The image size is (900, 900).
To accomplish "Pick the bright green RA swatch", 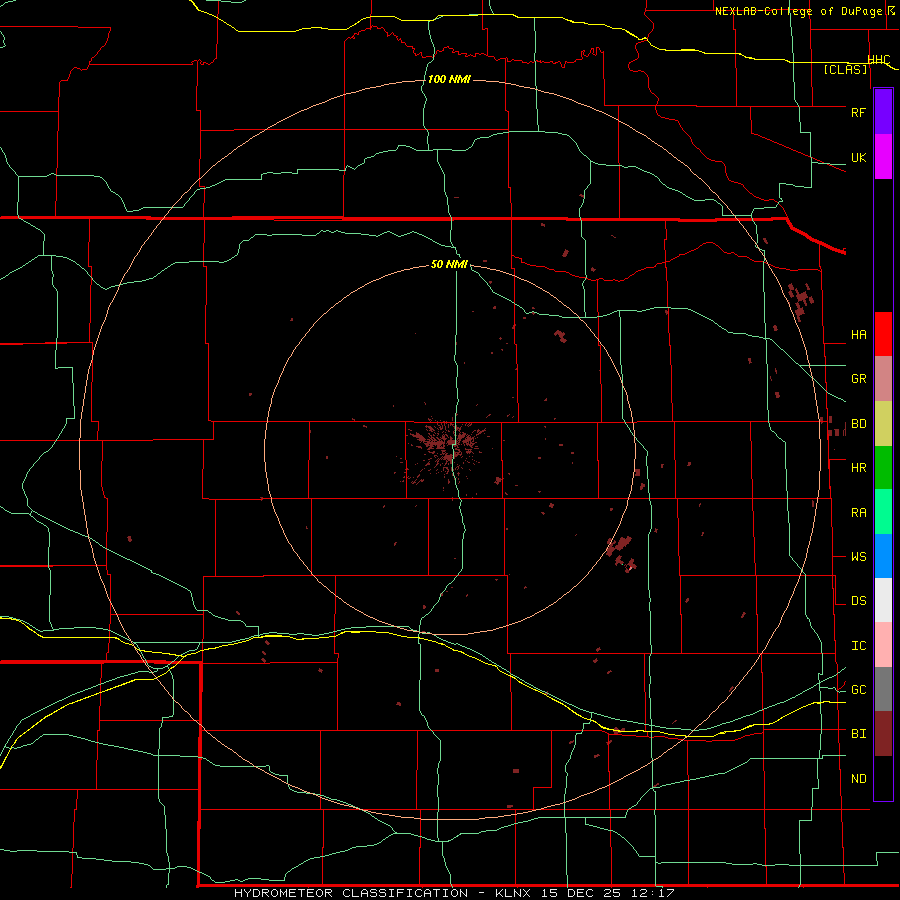I will (883, 512).
